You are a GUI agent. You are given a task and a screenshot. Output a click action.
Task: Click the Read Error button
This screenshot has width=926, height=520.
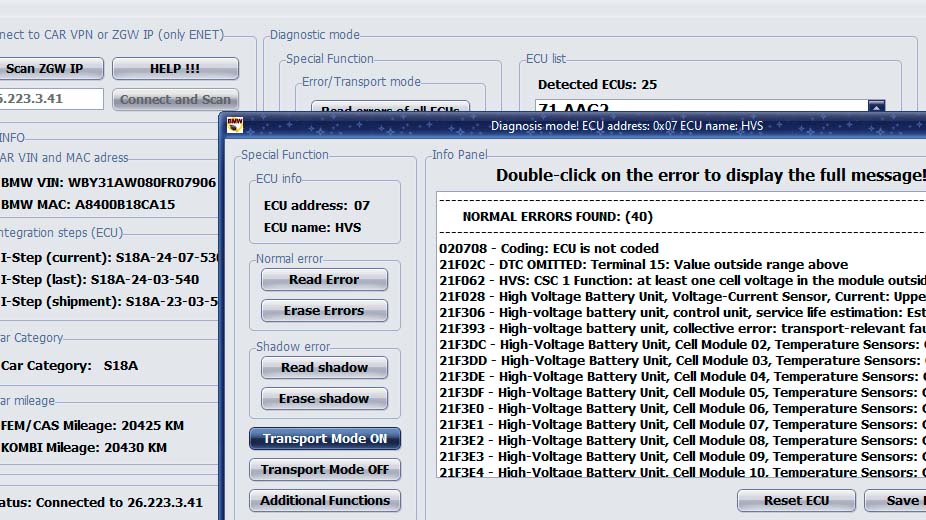[x=324, y=280]
